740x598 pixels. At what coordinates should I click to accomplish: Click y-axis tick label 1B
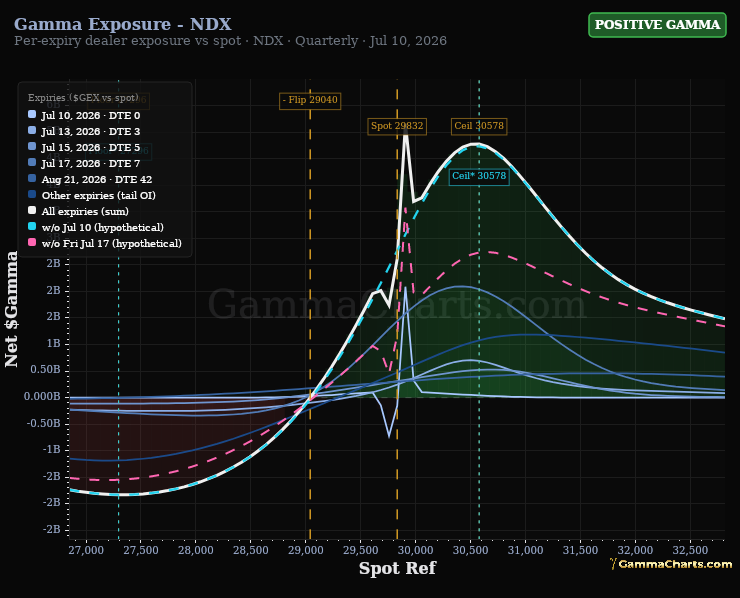pos(54,343)
